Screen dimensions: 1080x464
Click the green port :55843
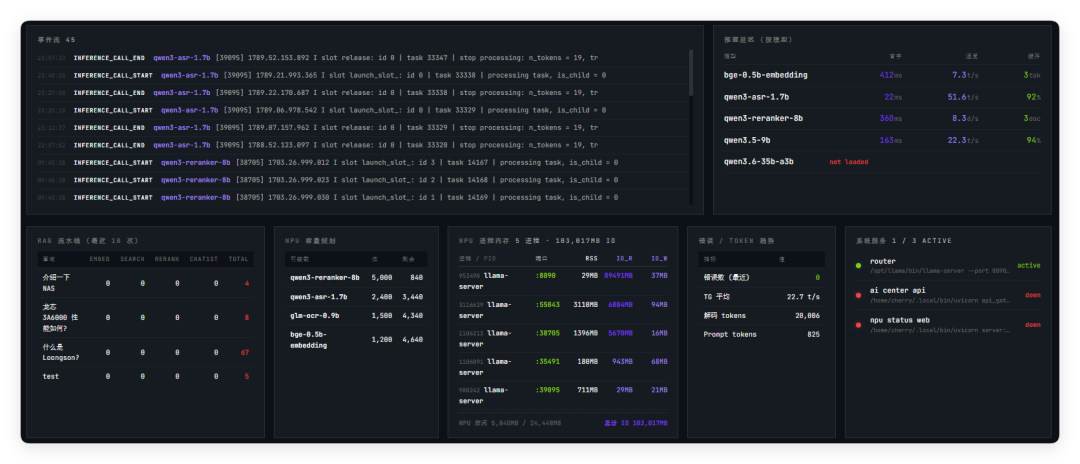[547, 304]
